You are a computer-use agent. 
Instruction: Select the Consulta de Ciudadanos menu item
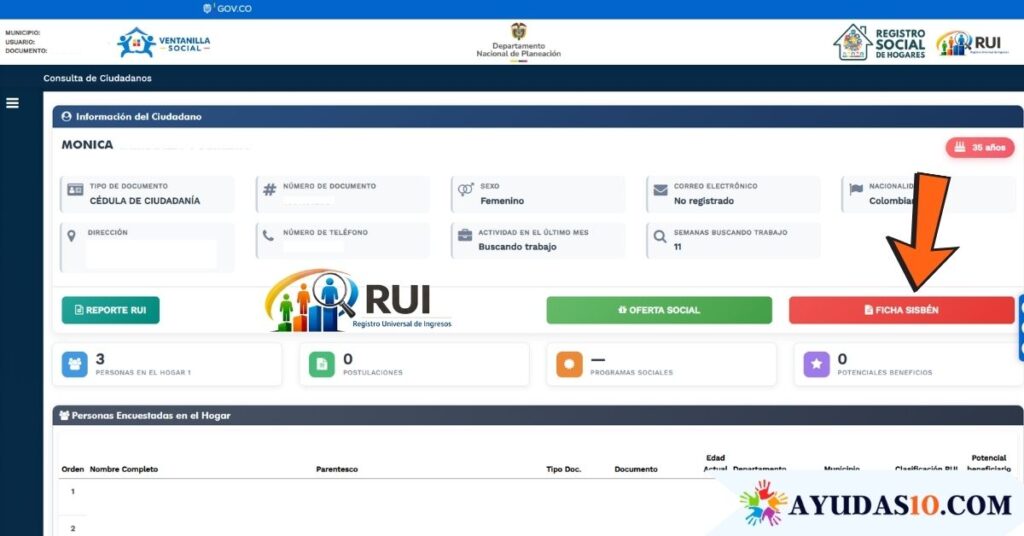coord(97,78)
